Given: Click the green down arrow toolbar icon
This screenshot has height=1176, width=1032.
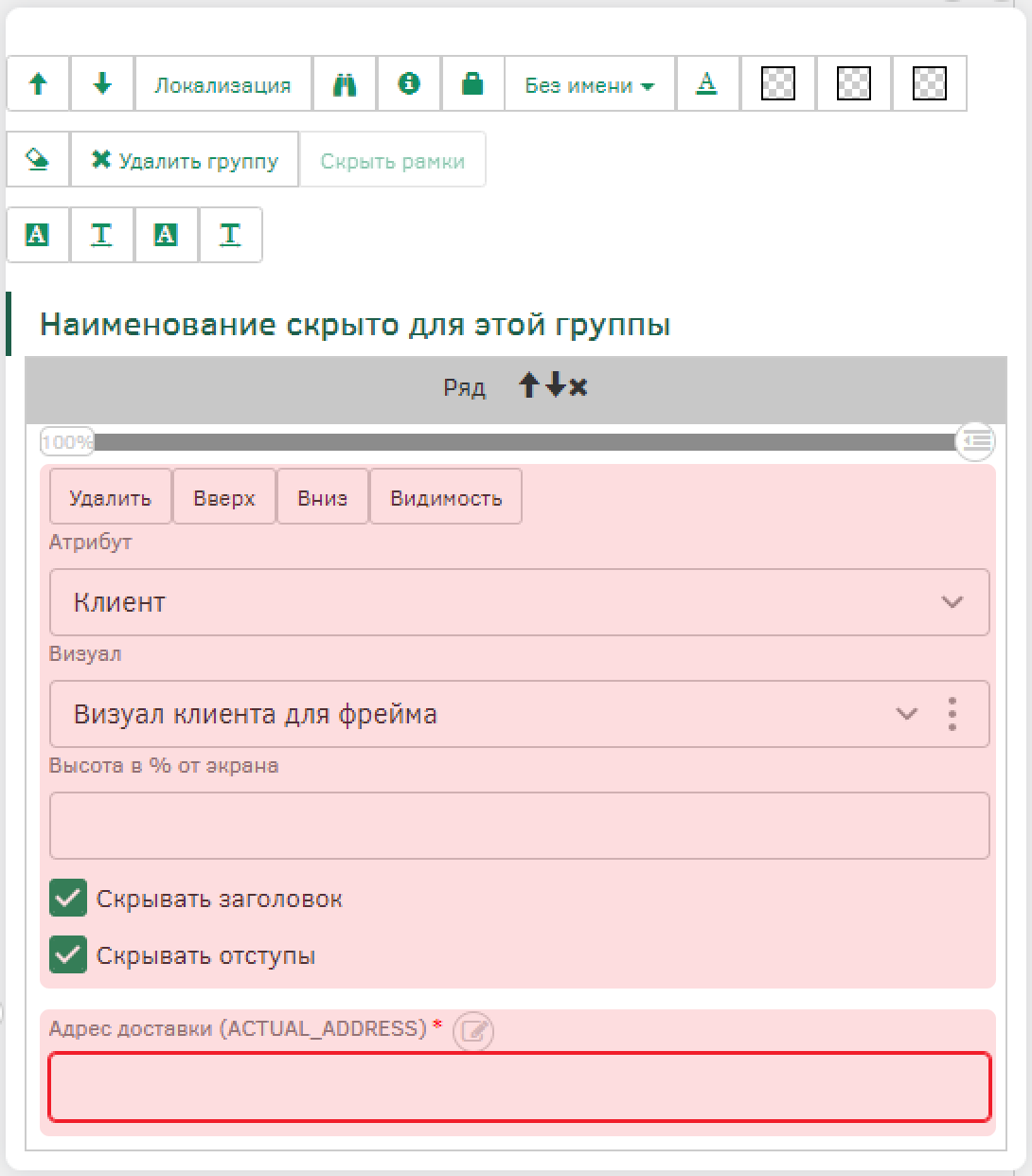Looking at the screenshot, I should [x=102, y=84].
